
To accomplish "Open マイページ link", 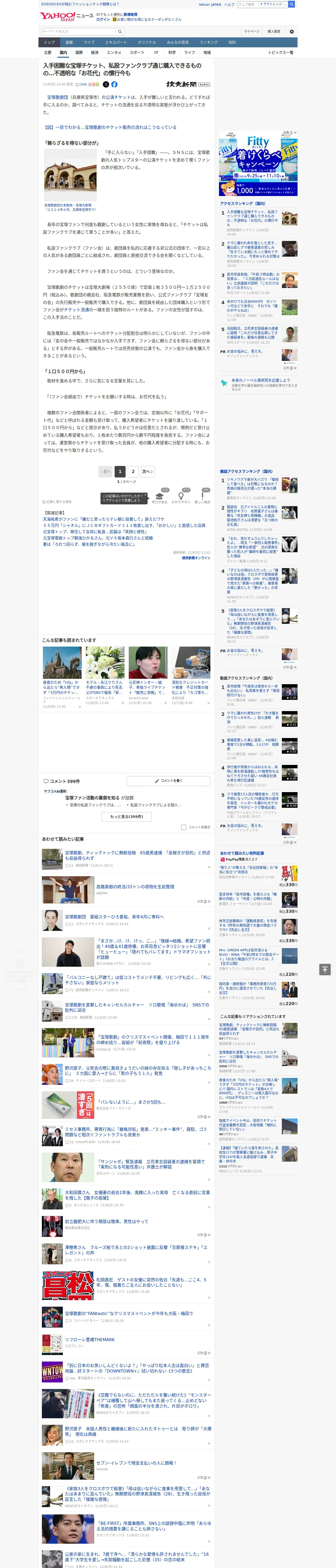I will click(251, 32).
